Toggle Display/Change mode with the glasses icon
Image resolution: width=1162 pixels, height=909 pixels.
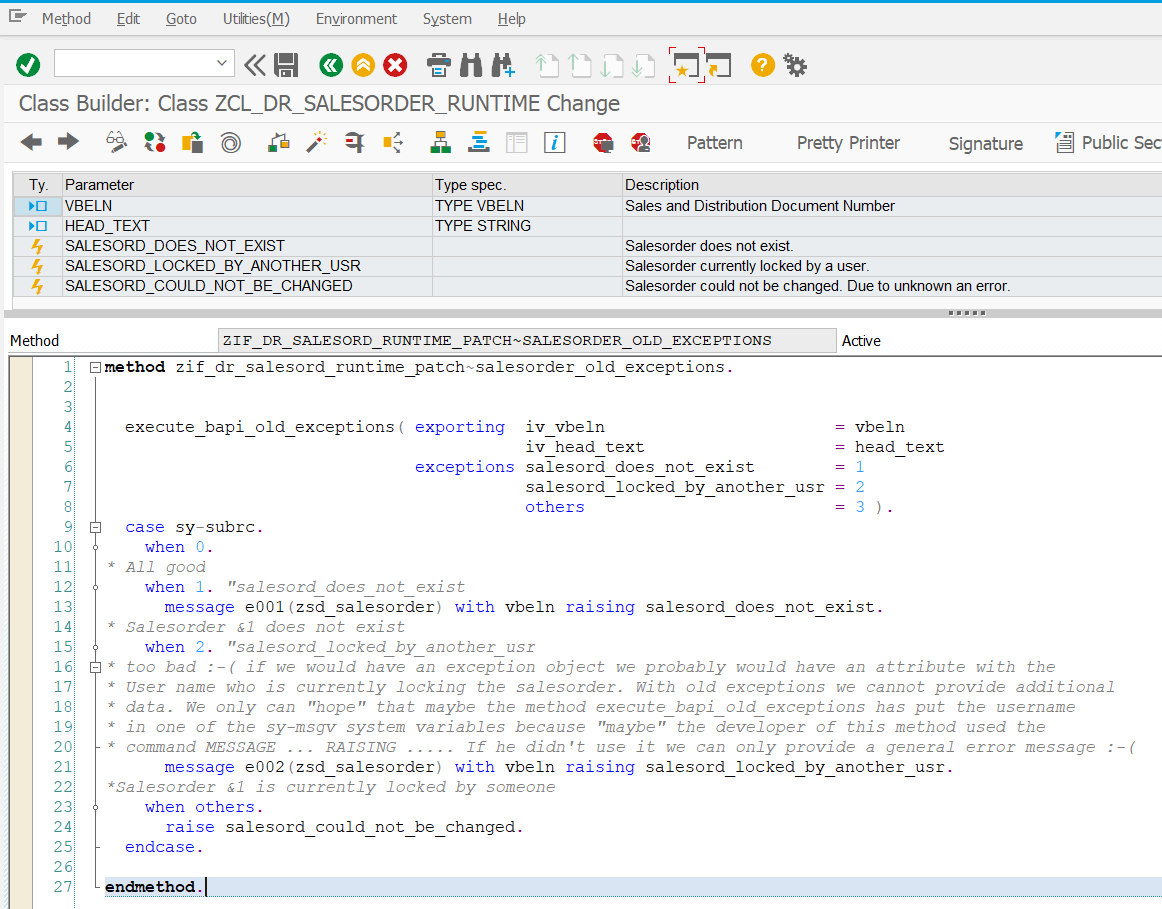pos(116,142)
